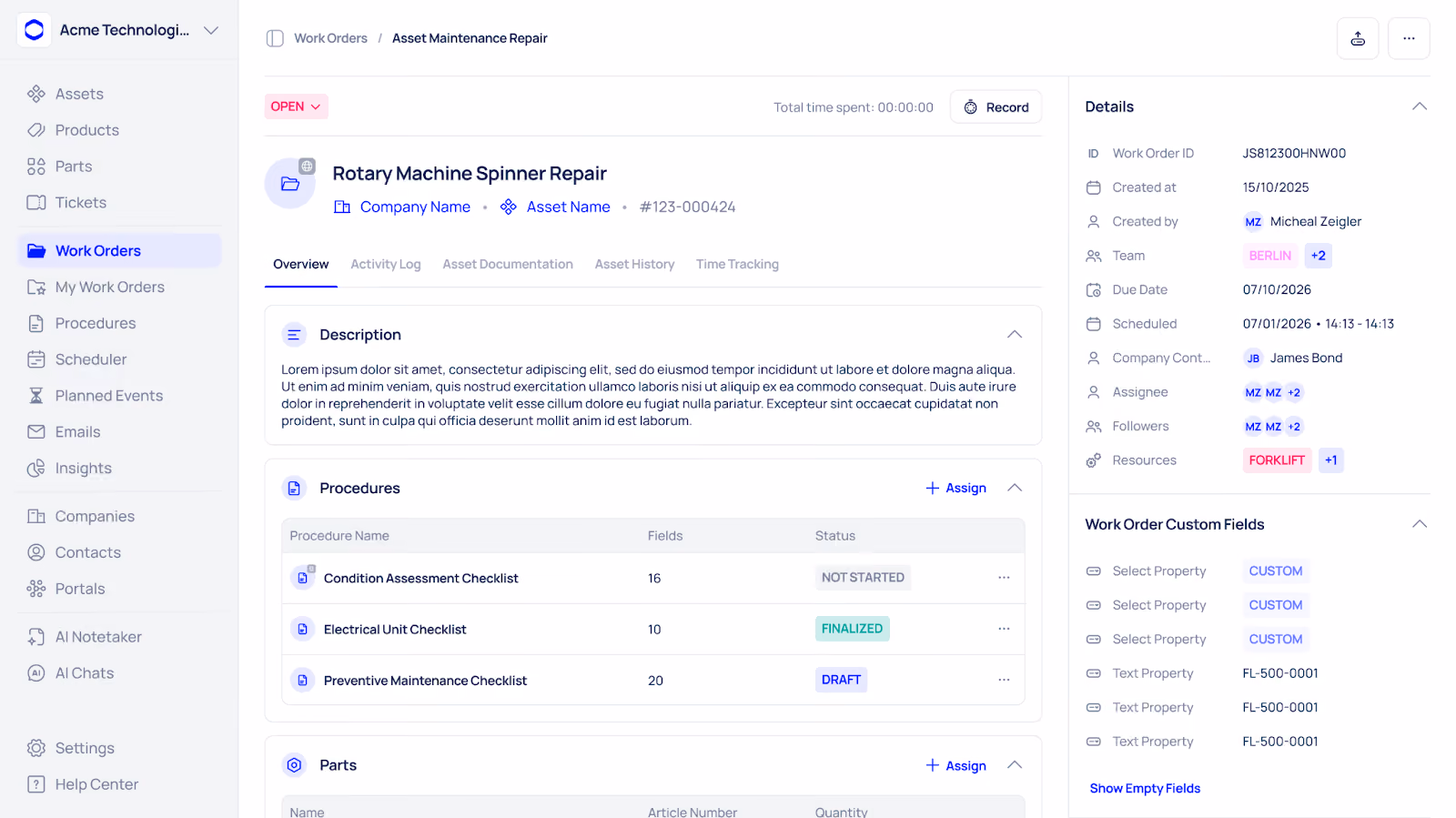The height and width of the screenshot is (818, 1456).
Task: Open the Parts section
Action: coord(119,167)
